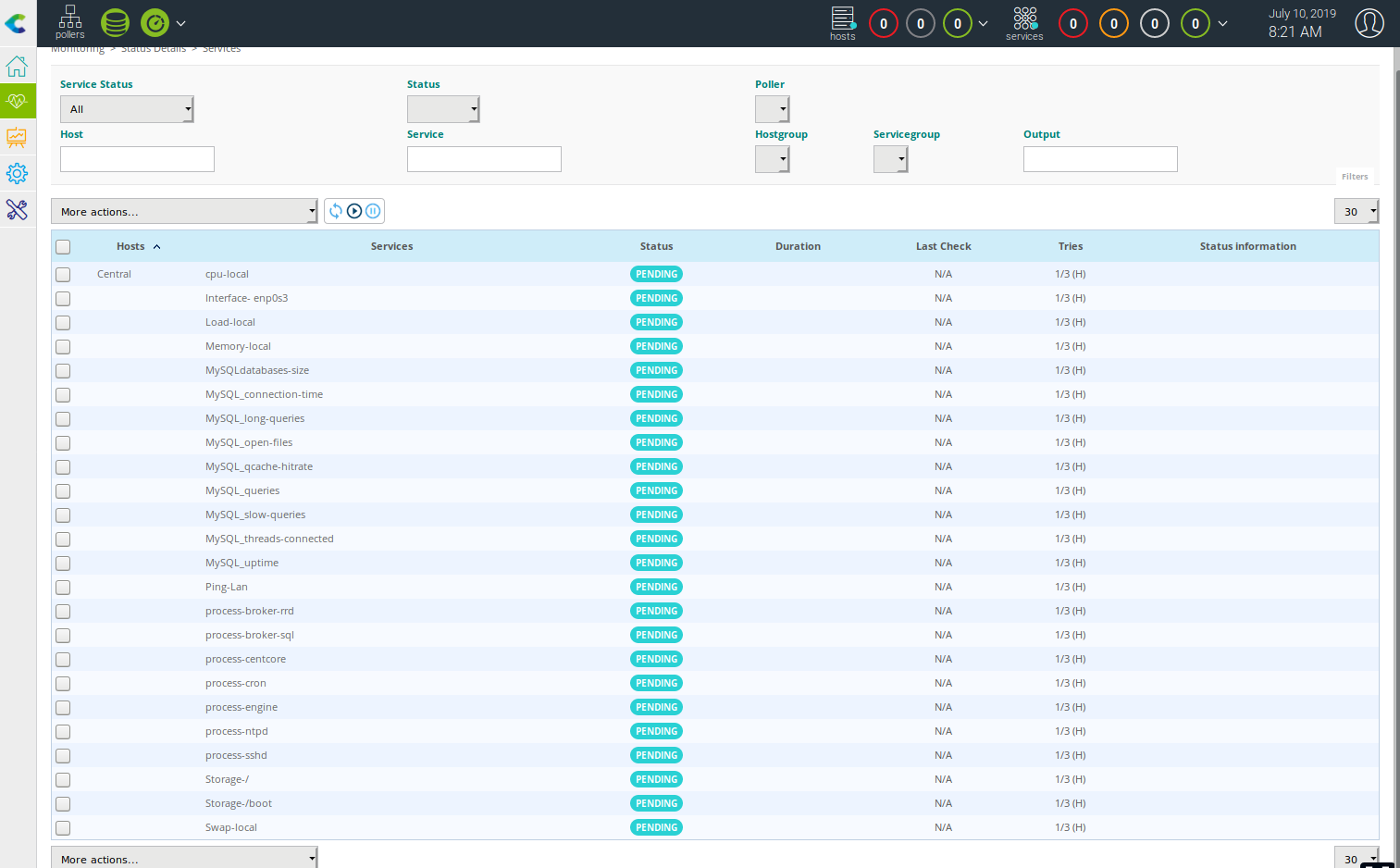The height and width of the screenshot is (868, 1400).
Task: Sort table by the Hosts column header
Action: pyautogui.click(x=130, y=246)
